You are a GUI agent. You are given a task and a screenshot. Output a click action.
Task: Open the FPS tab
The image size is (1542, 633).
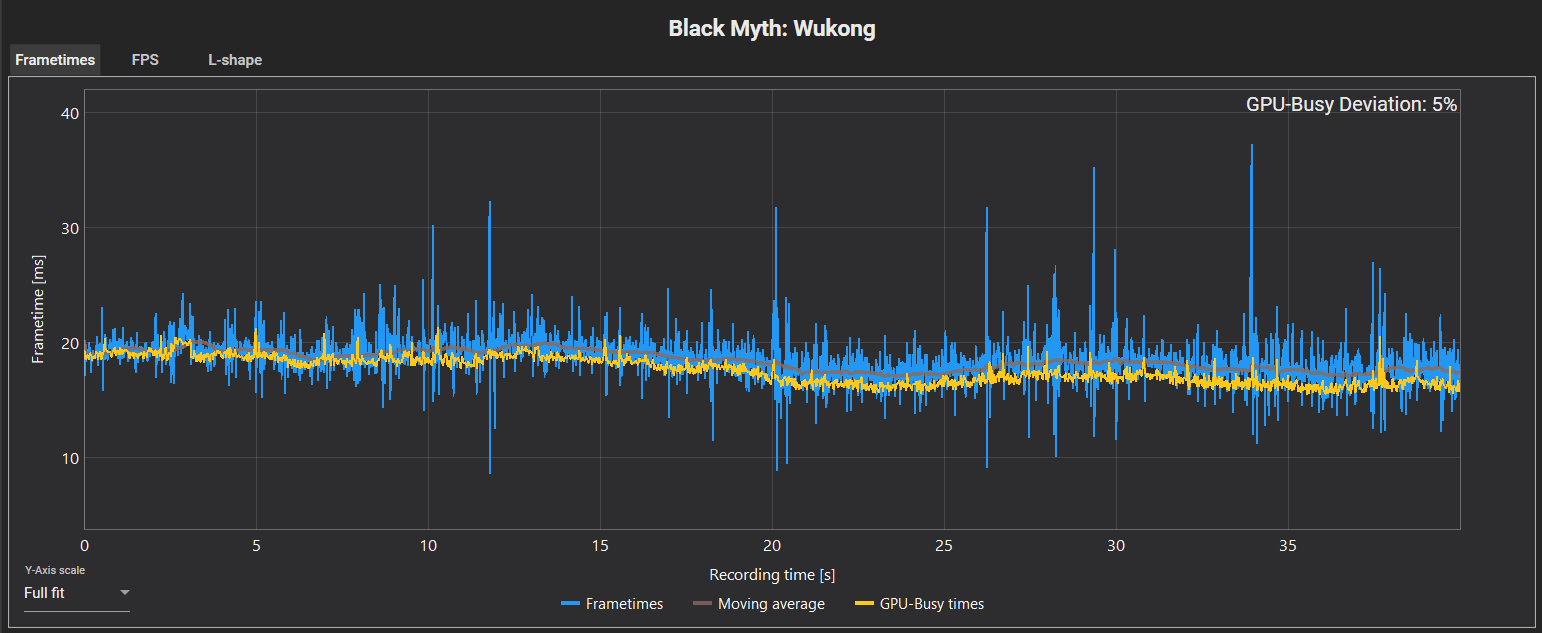pyautogui.click(x=145, y=60)
